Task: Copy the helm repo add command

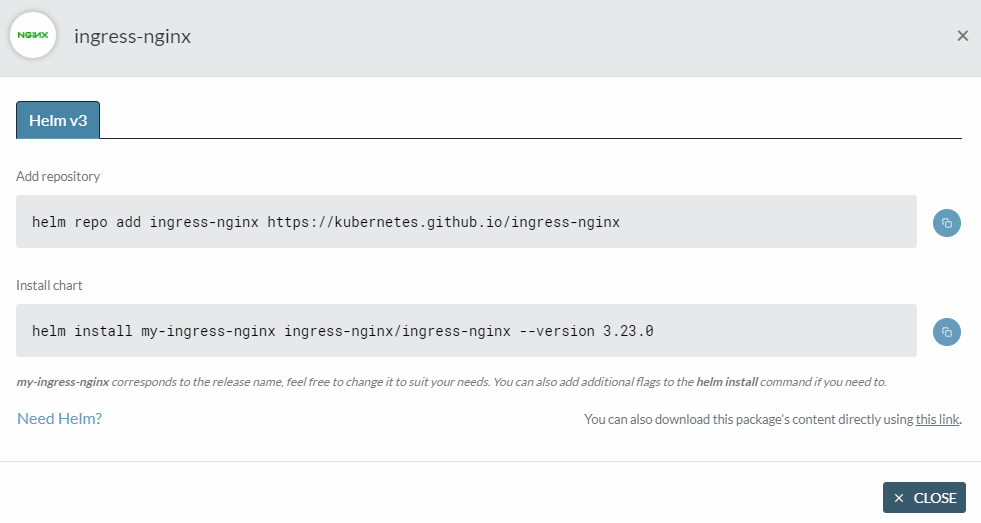Action: point(947,223)
